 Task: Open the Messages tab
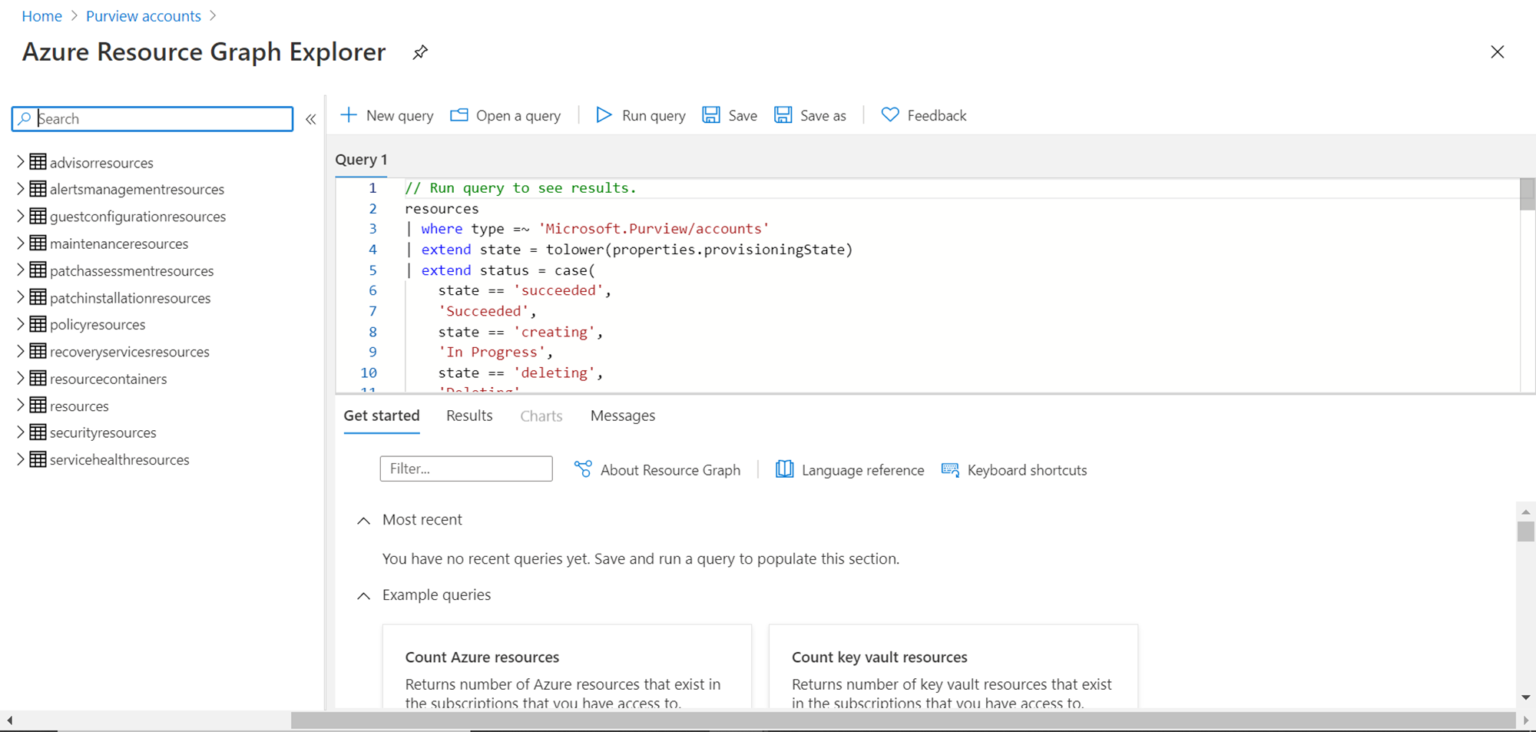point(622,415)
